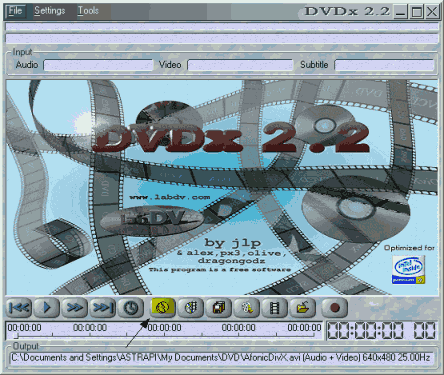Click the timeline slider handle
444x375 pixels.
coord(16,335)
